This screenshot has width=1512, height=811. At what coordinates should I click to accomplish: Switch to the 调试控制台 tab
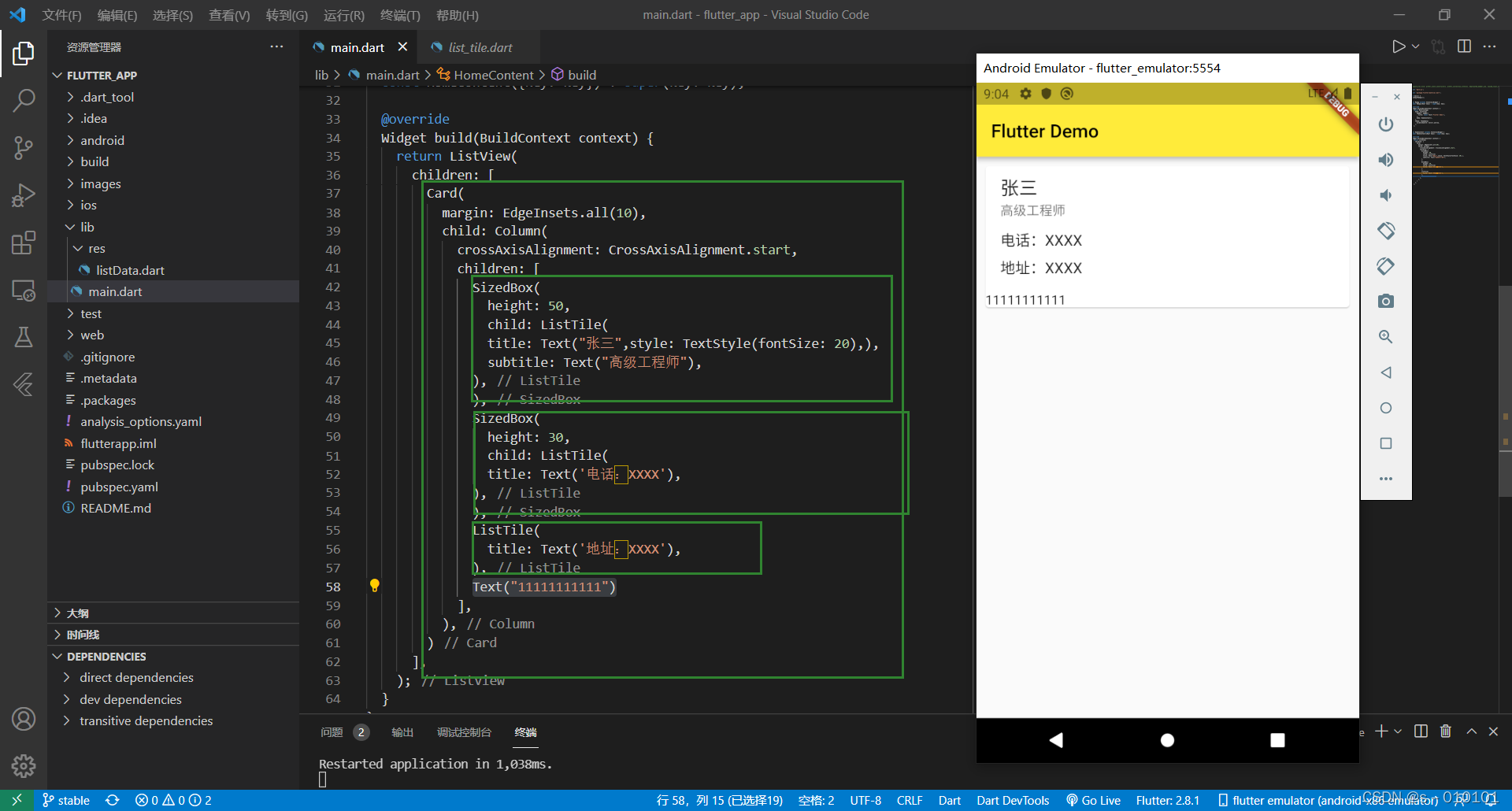pyautogui.click(x=464, y=732)
